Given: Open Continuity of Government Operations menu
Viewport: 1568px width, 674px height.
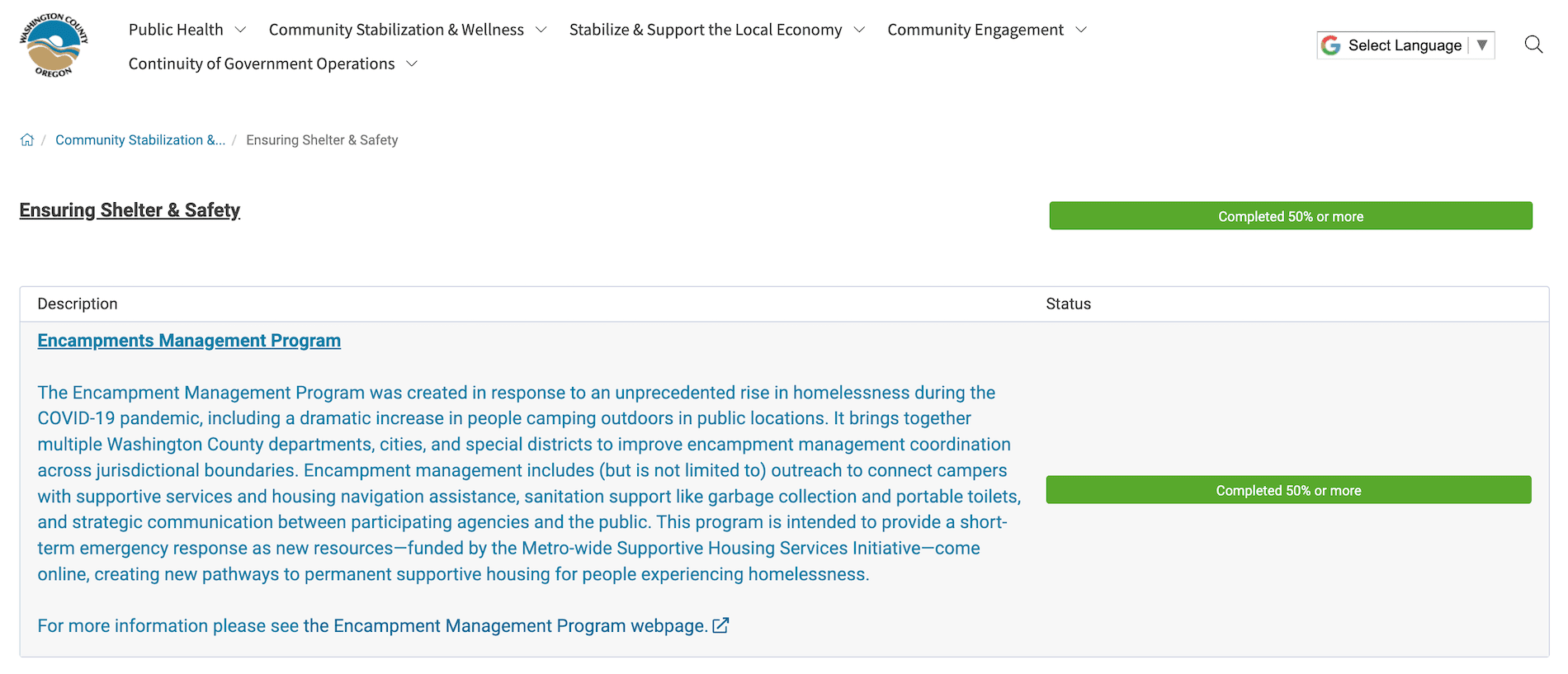Looking at the screenshot, I should click(x=262, y=64).
